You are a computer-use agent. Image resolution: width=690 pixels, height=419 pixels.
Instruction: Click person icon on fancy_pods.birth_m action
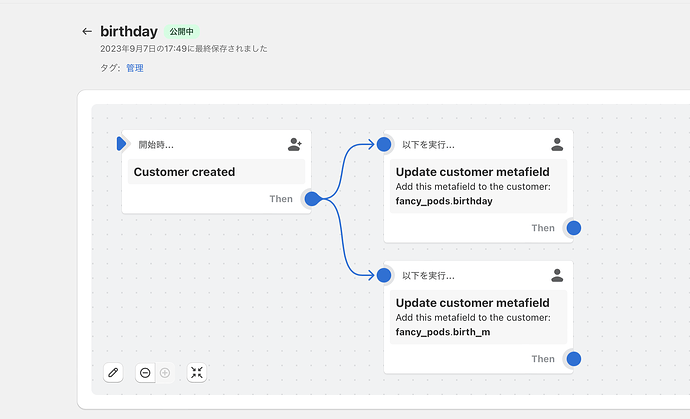pos(557,275)
